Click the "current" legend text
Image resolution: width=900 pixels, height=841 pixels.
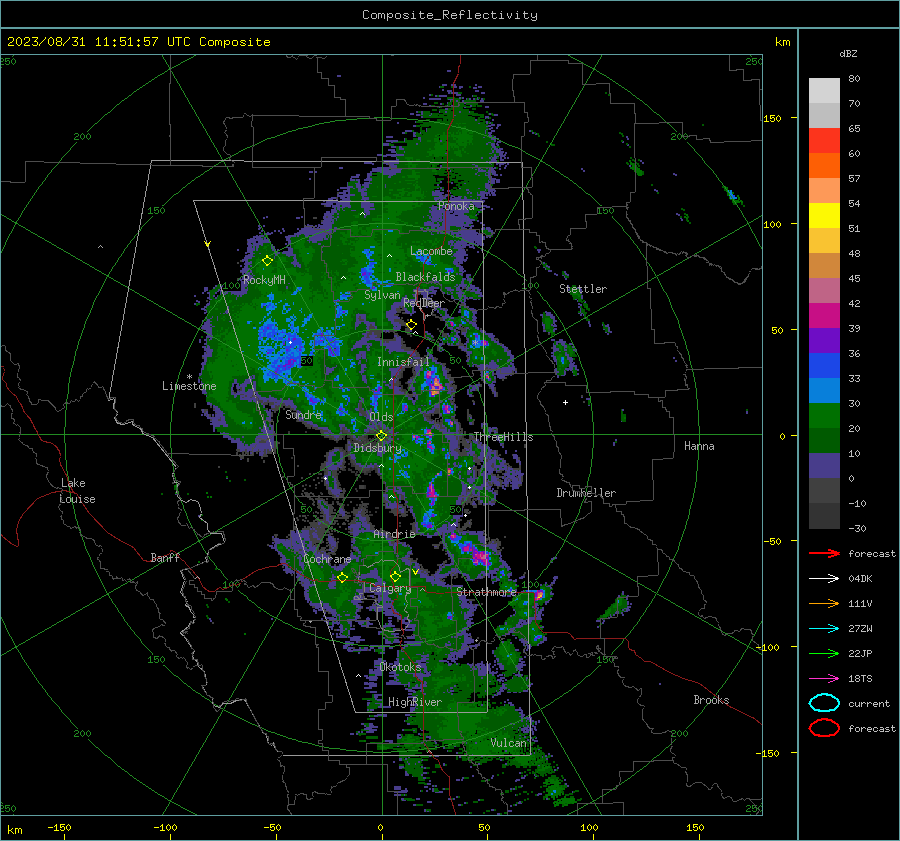click(869, 703)
